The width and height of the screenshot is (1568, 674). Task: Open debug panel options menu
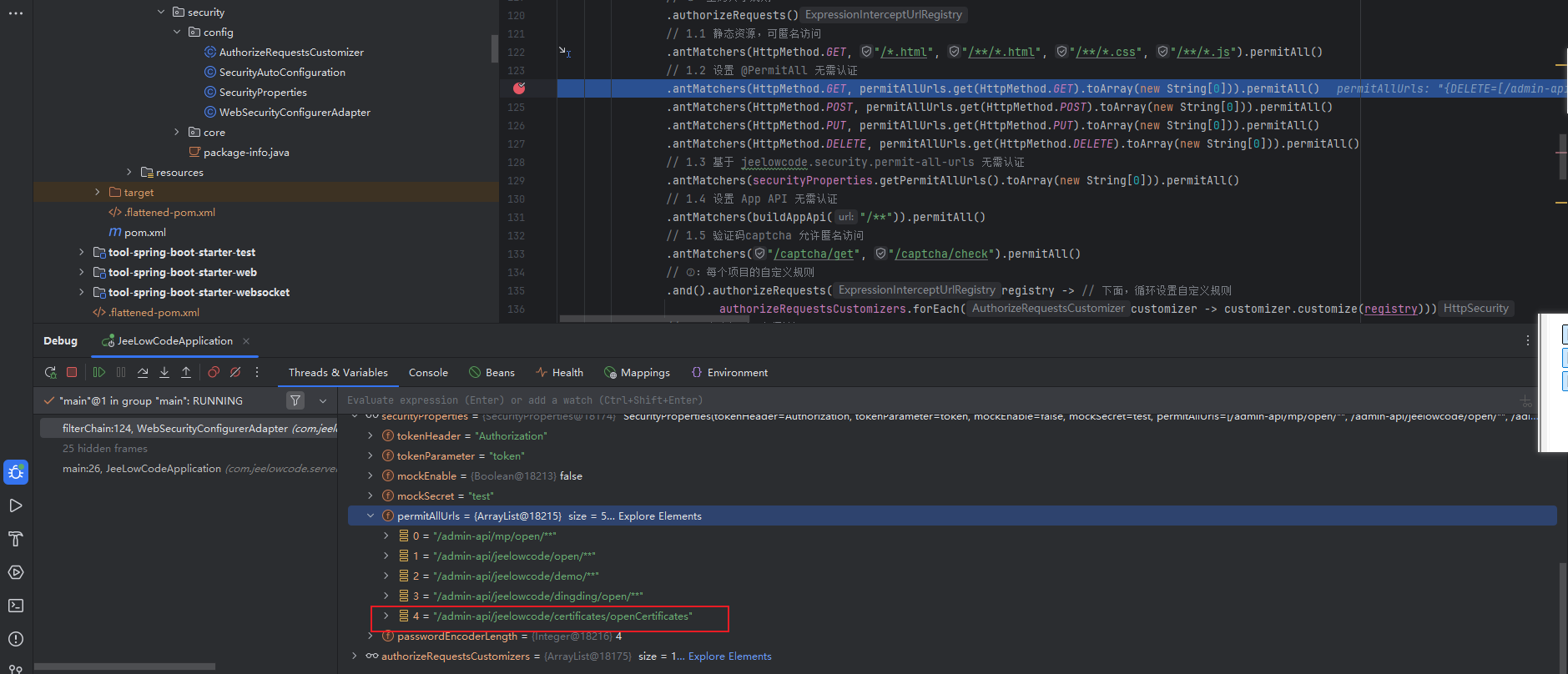coord(1528,340)
